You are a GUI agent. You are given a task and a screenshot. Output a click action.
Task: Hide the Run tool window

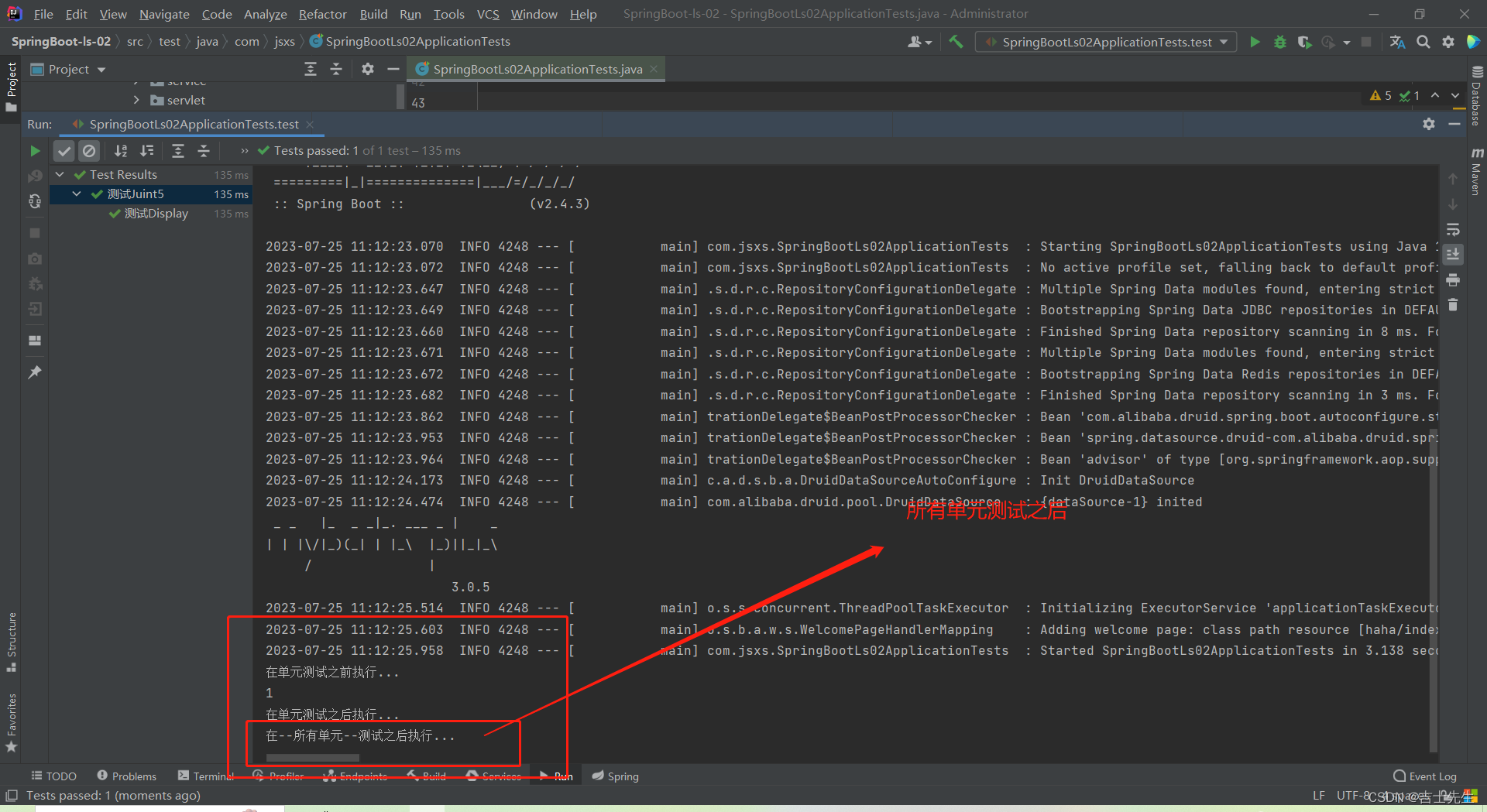click(1454, 124)
